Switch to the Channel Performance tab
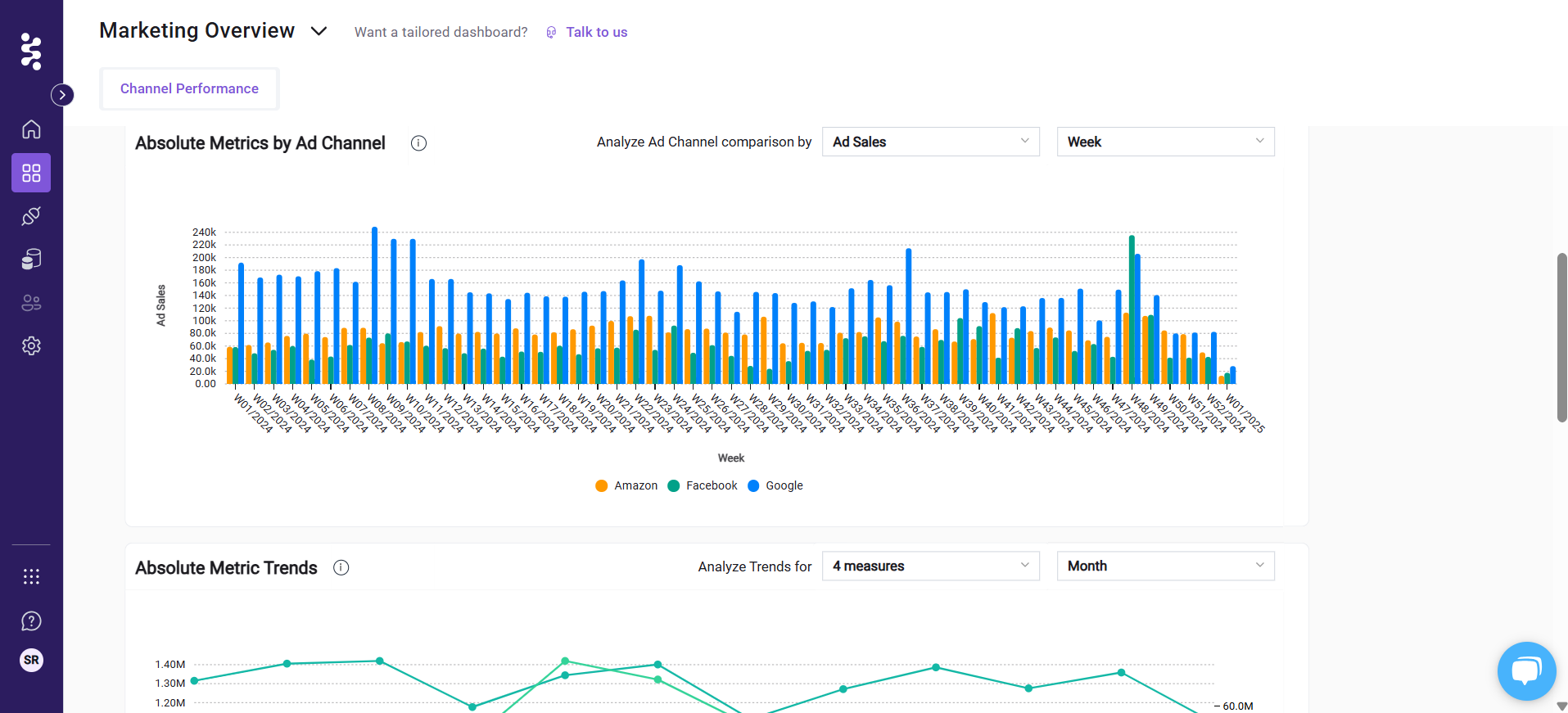The image size is (1568, 713). tap(189, 88)
